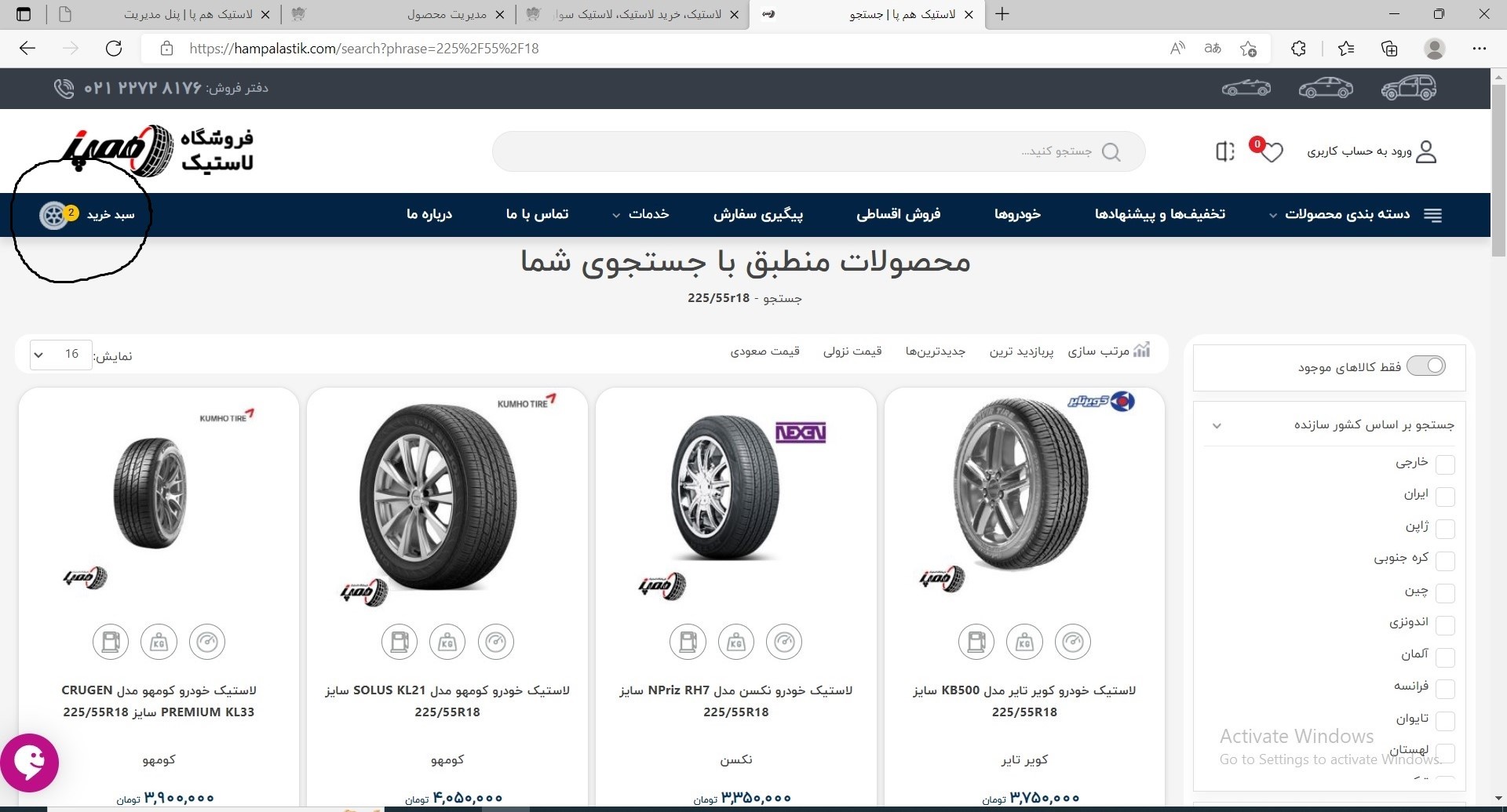
Task: Open the chat support bubble
Action: 30,762
